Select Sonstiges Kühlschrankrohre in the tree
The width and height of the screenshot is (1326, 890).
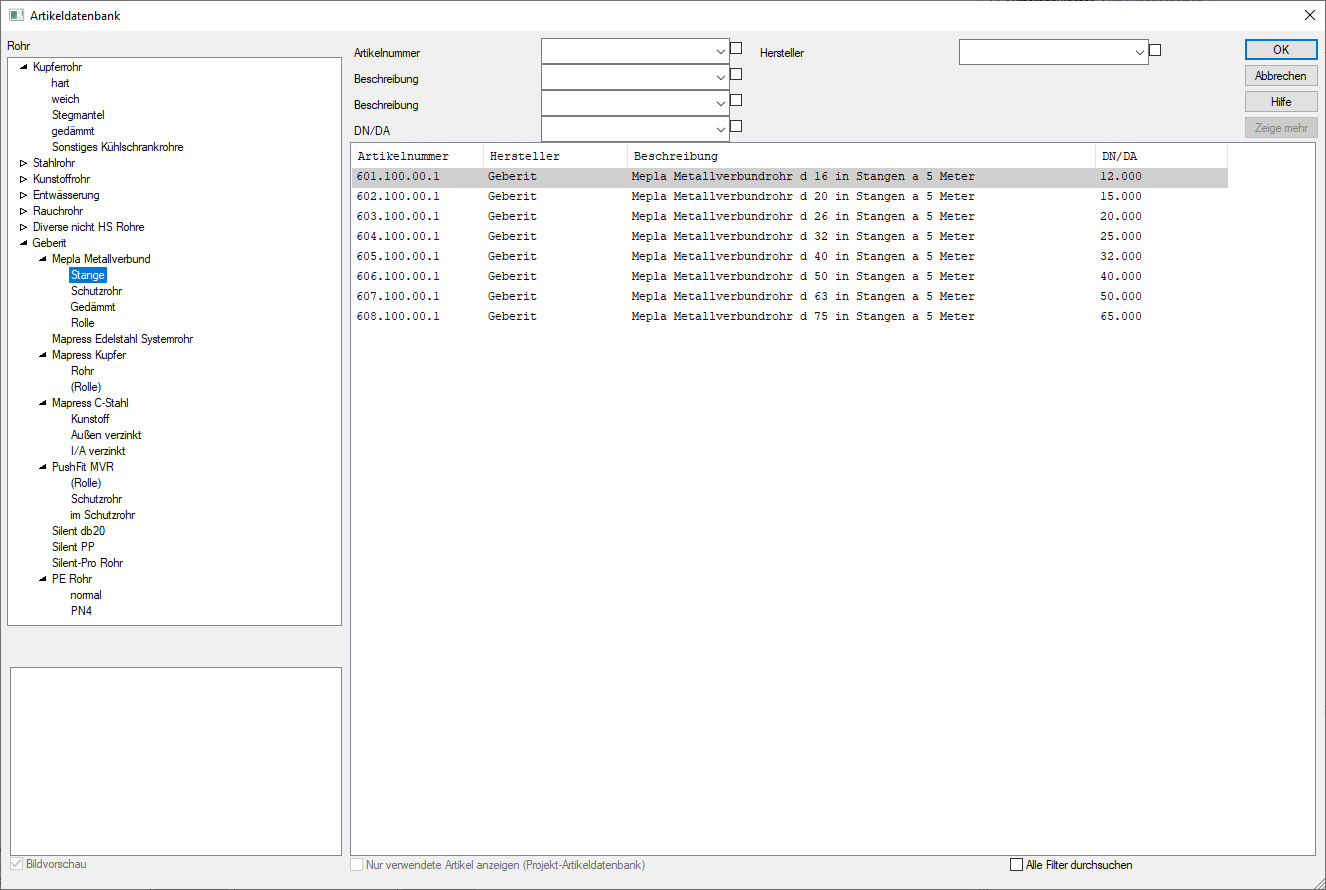click(x=117, y=147)
